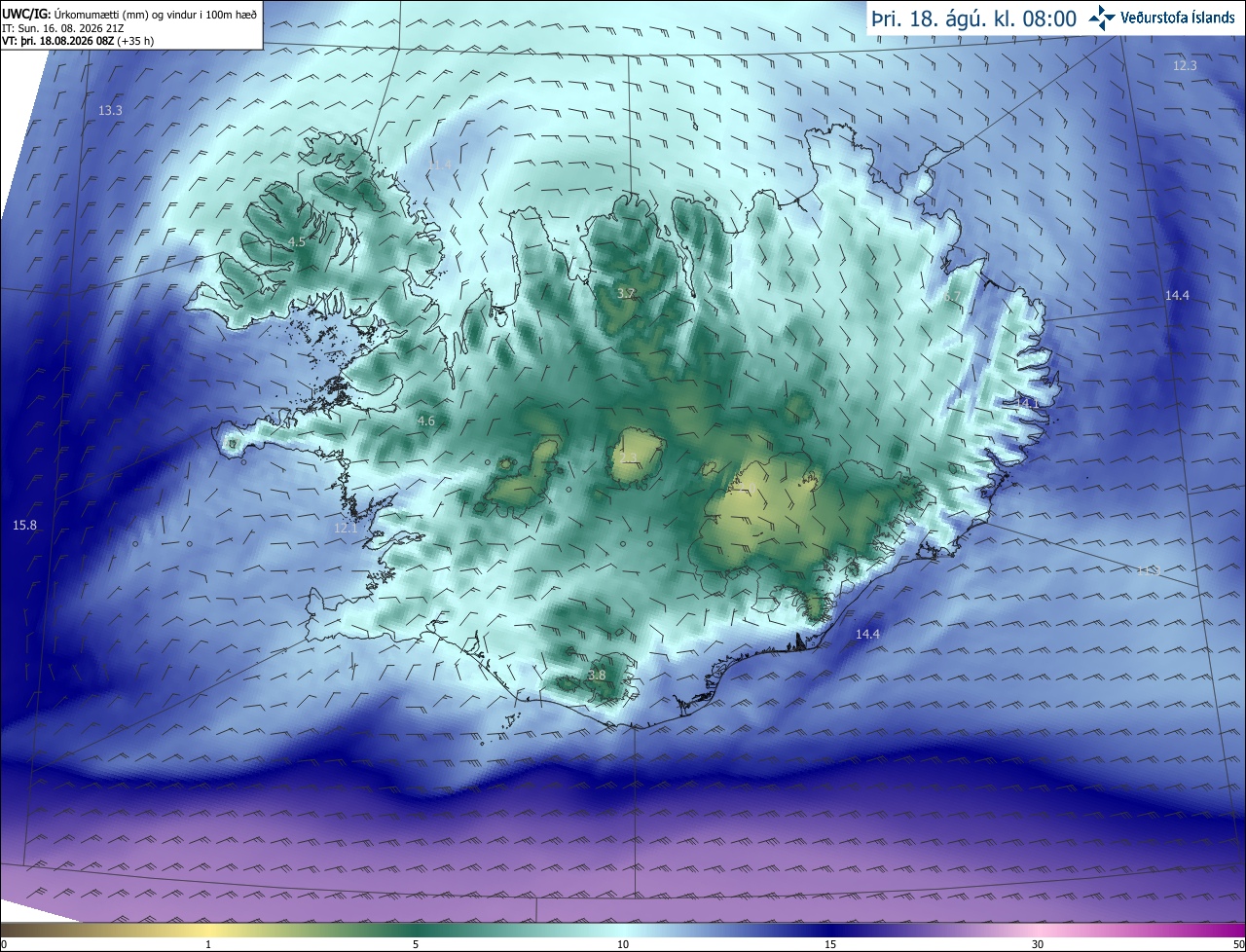Click the 12.3 value below the logo
Image resolution: width=1246 pixels, height=952 pixels.
pos(1185,65)
